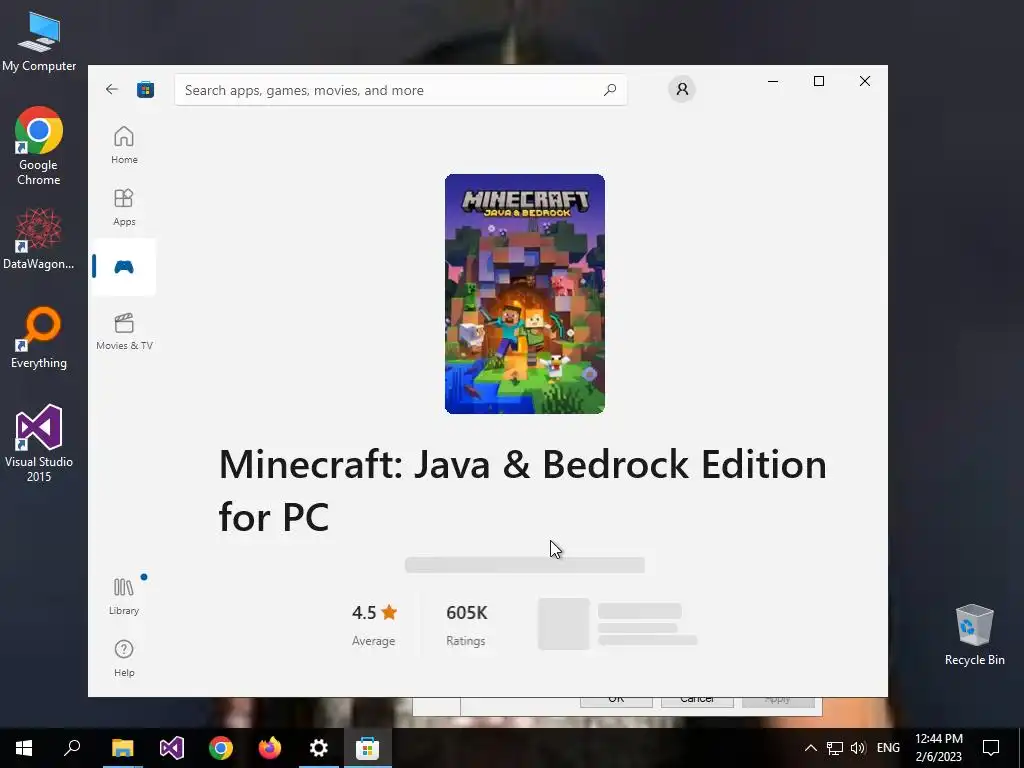Select the Visual Studio 2015 desktop shortcut
The image size is (1024, 768).
click(39, 443)
